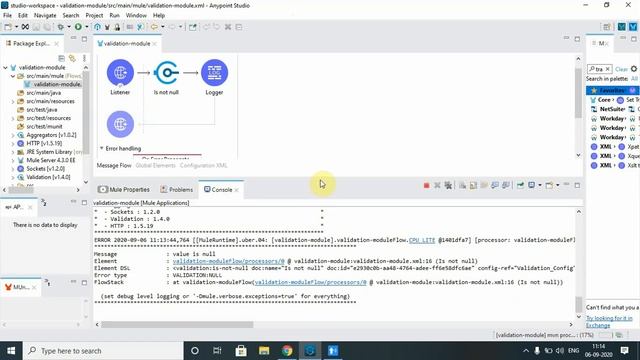Click the Windows taskbar search box

pos(103,351)
